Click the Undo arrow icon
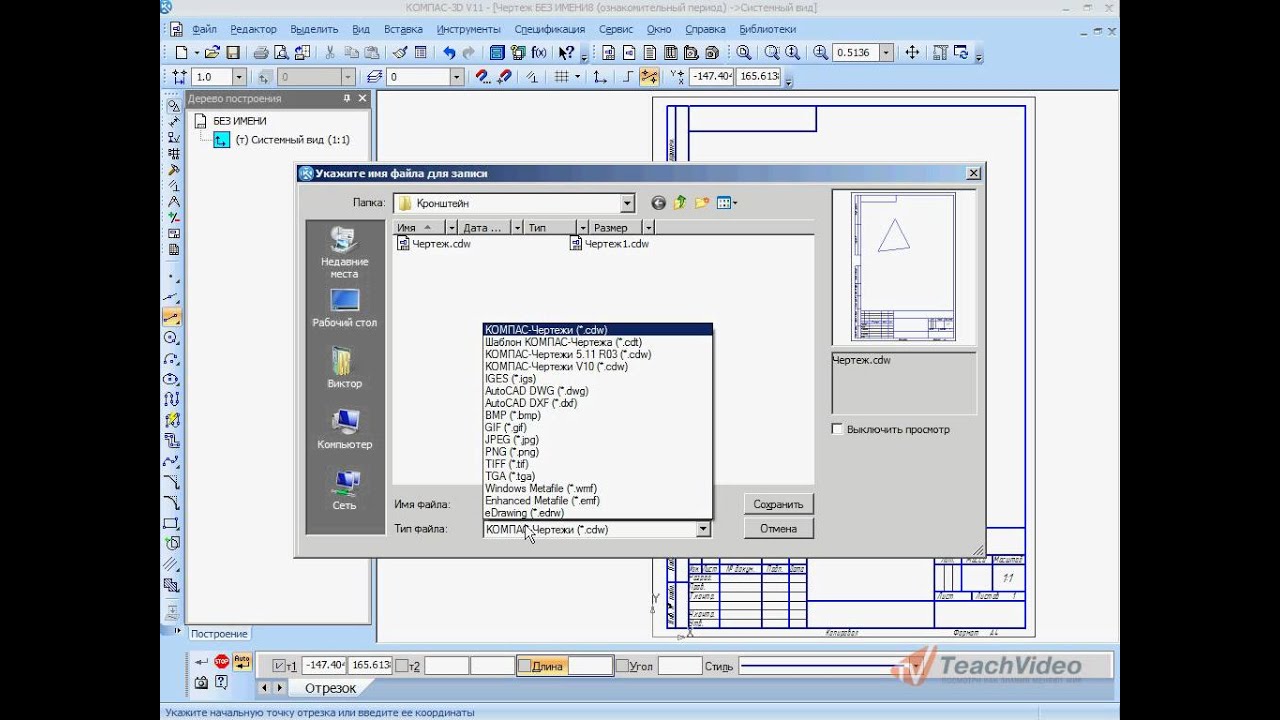 tap(449, 53)
